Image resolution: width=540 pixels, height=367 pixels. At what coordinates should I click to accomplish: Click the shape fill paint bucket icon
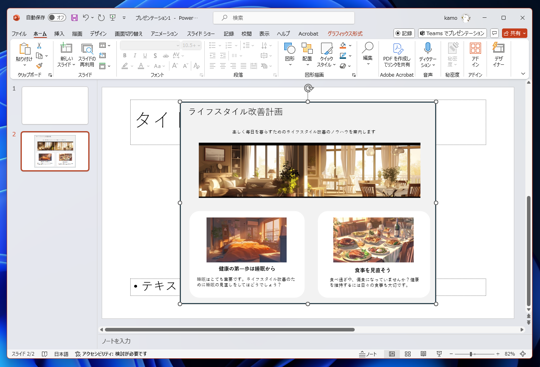pos(343,45)
